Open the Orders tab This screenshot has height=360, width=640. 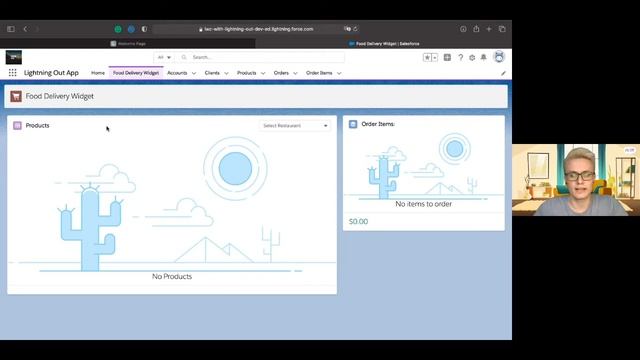pos(281,73)
